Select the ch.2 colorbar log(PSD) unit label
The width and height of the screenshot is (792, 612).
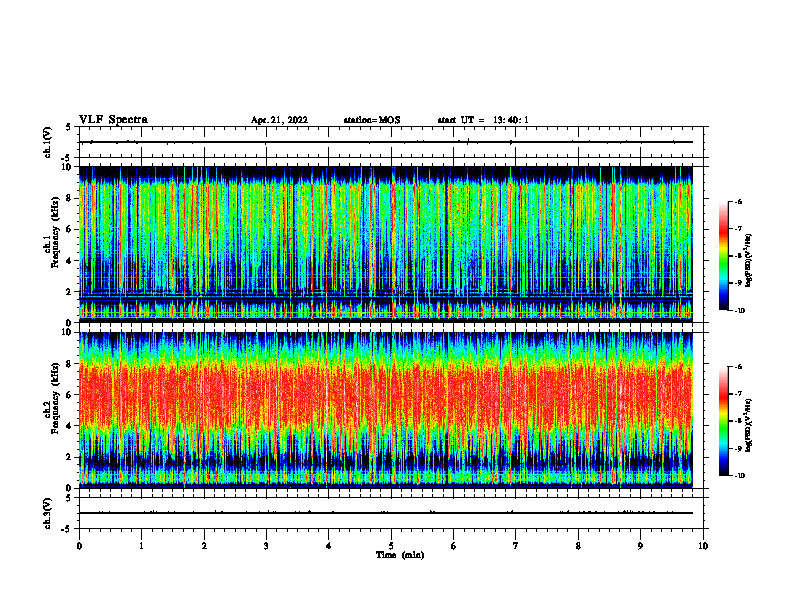[749, 425]
